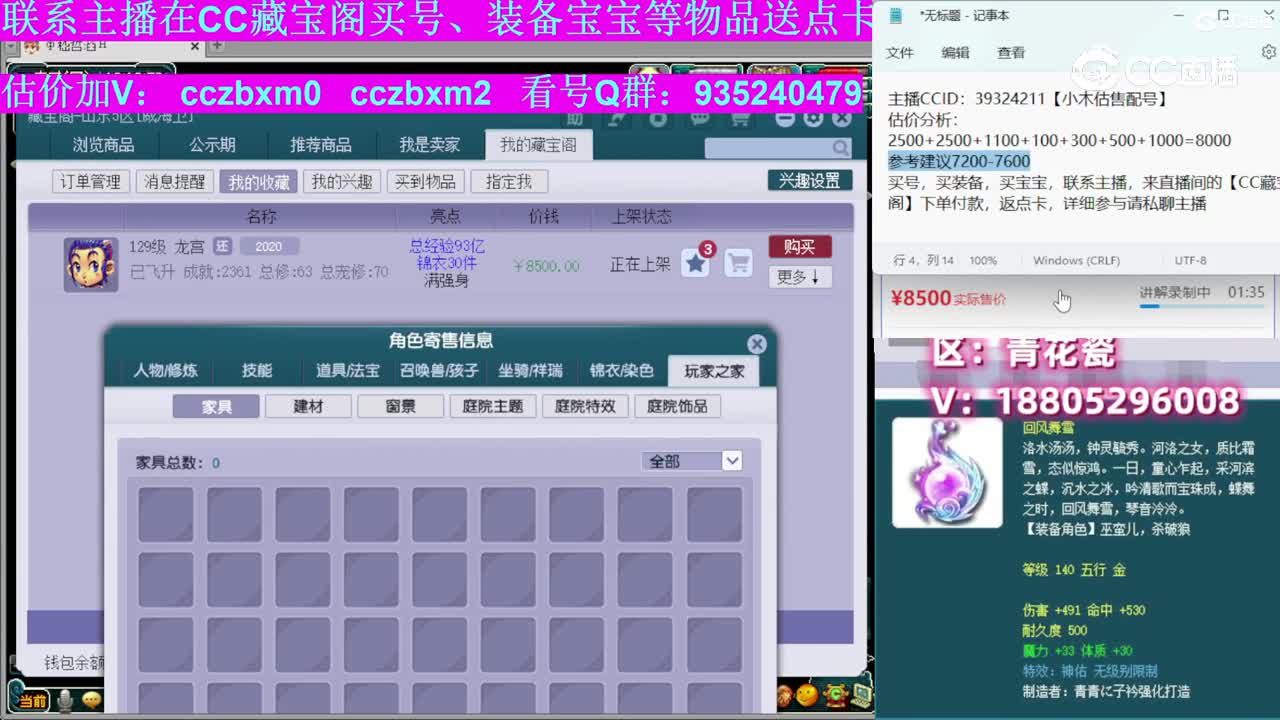Select the 家具 category button
The width and height of the screenshot is (1280, 720).
(x=216, y=406)
